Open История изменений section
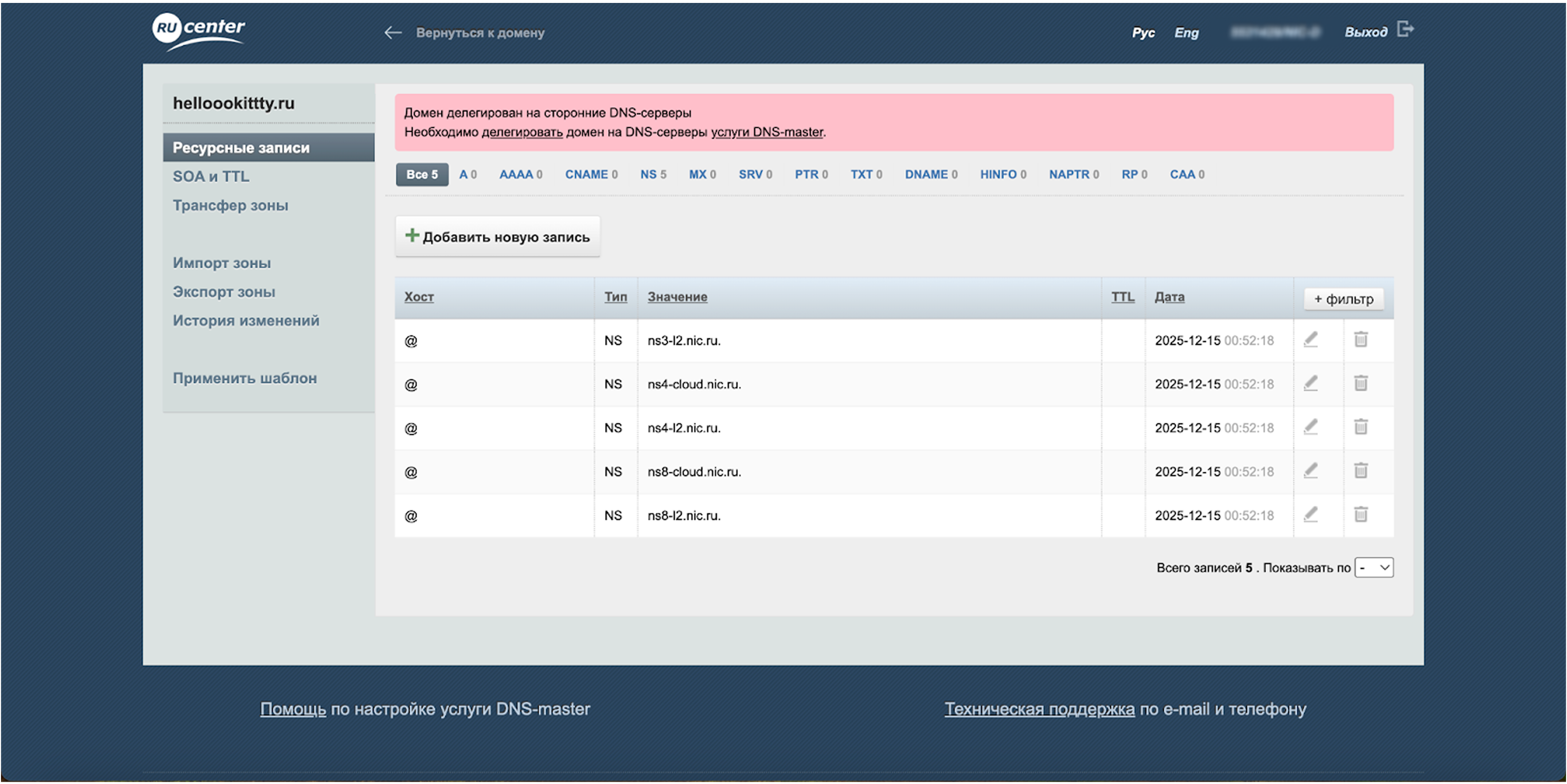The height and width of the screenshot is (784, 1567). (246, 320)
